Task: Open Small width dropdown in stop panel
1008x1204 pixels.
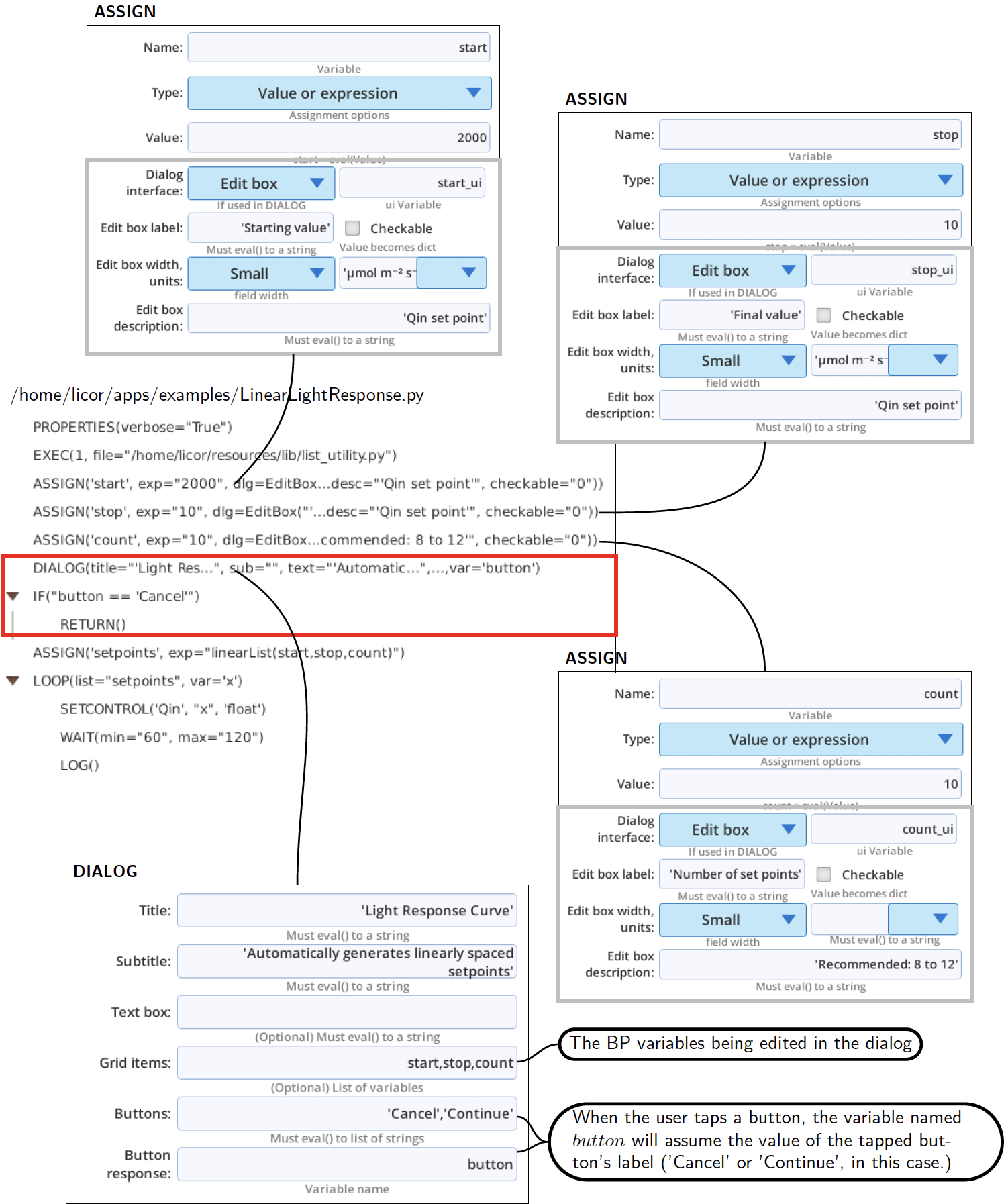Action: 733,360
